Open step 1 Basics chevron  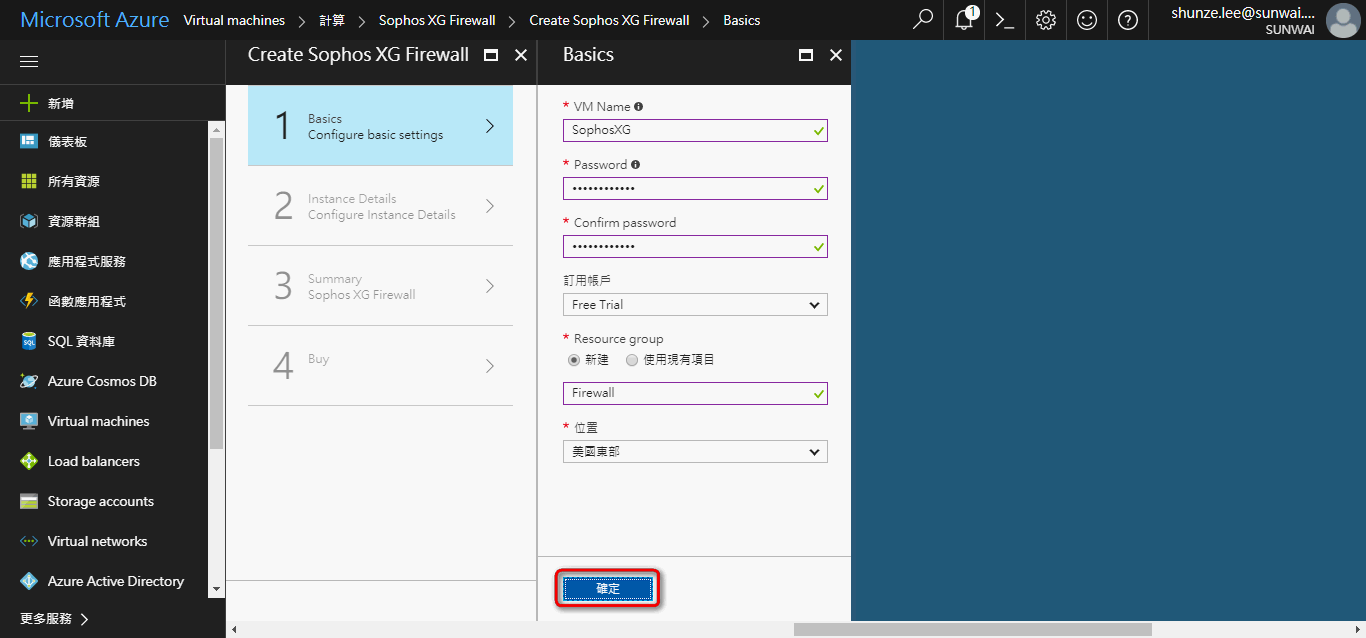coord(490,126)
